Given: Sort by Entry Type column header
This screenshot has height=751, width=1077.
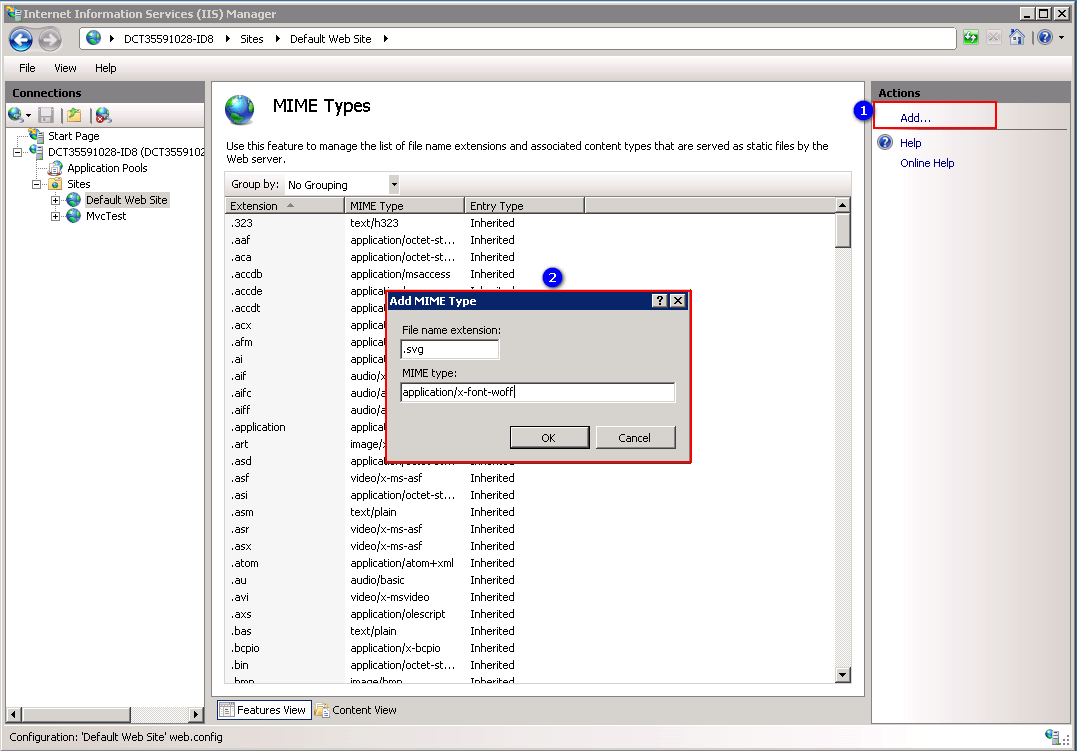Looking at the screenshot, I should [x=524, y=205].
